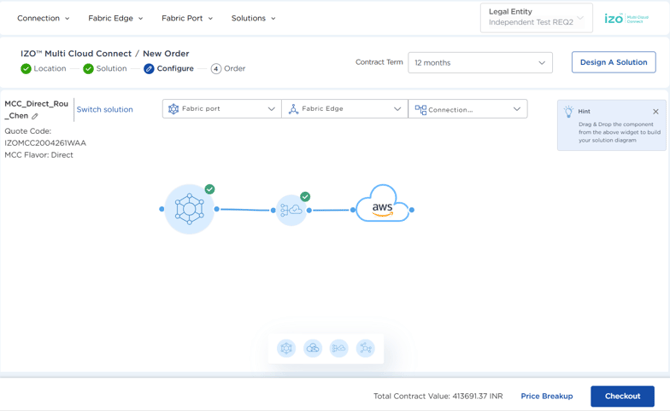Screen dimensions: 670x411
Task: Click the Fabric port widget icon
Action: pyautogui.click(x=173, y=109)
